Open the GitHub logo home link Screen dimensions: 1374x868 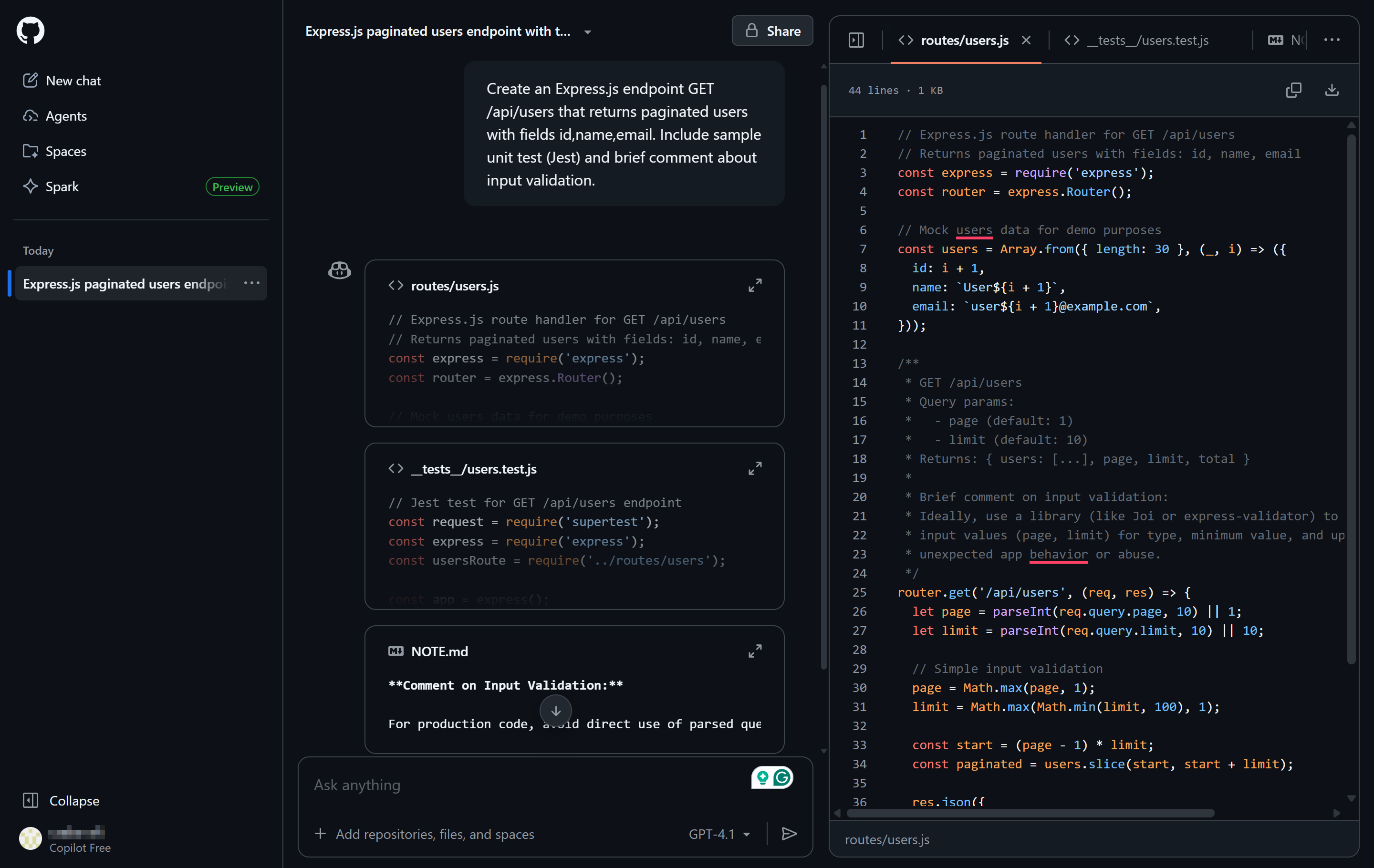(30, 30)
